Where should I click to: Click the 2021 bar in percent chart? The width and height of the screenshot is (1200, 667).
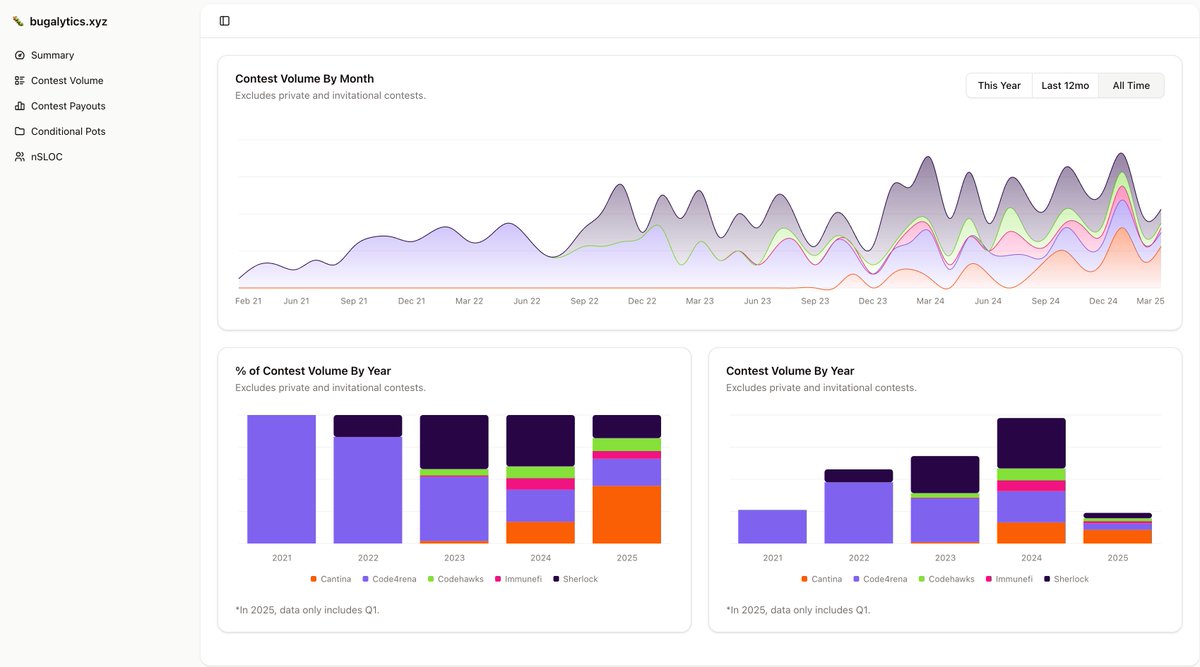click(x=282, y=479)
